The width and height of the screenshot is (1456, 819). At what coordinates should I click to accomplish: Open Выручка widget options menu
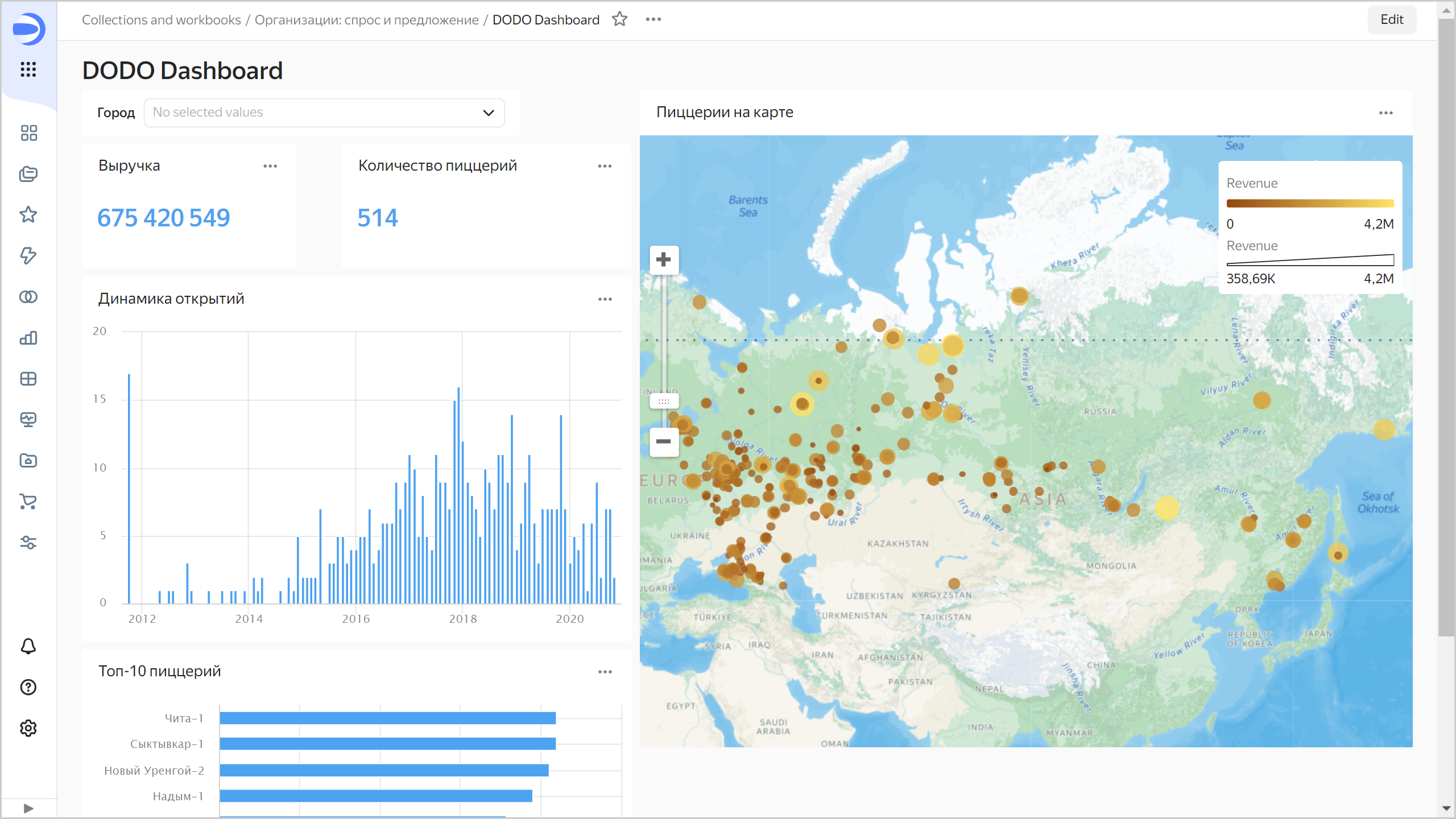point(270,166)
